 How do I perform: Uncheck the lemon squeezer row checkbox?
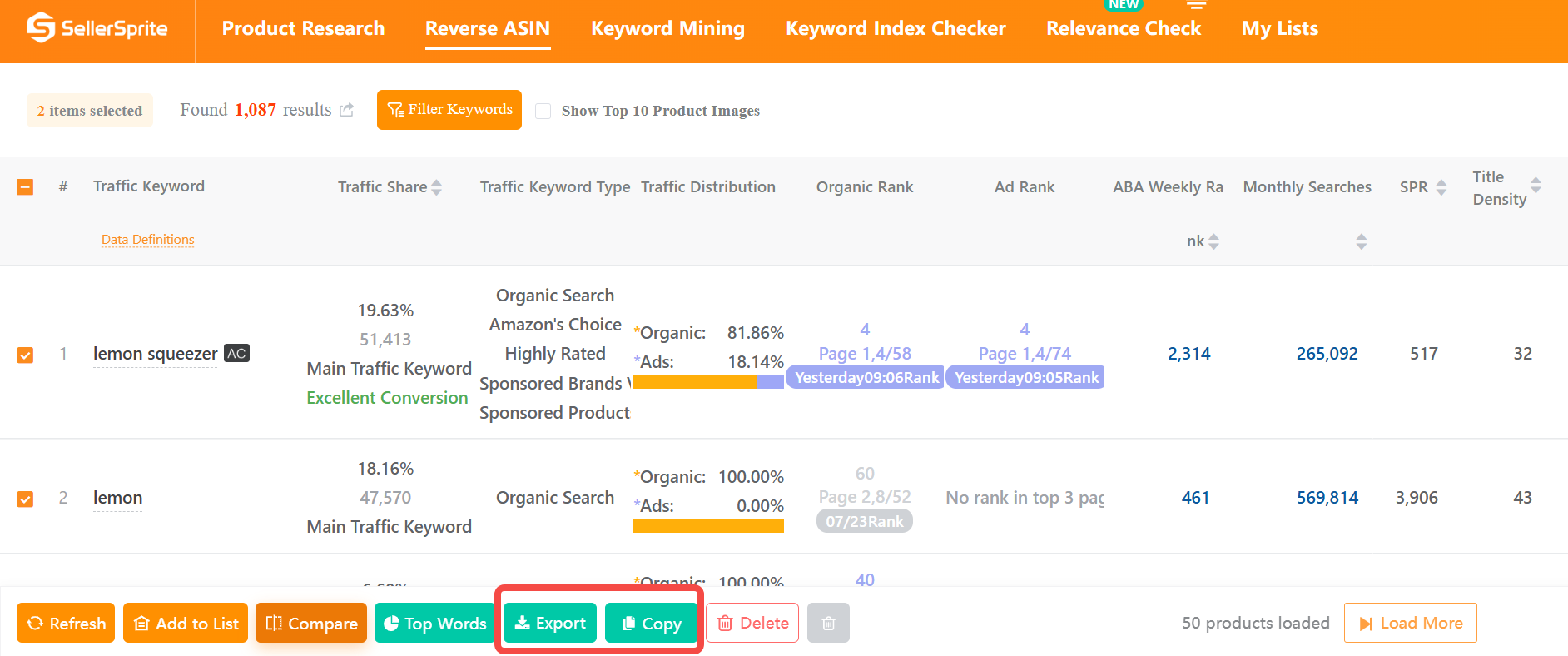pos(26,355)
